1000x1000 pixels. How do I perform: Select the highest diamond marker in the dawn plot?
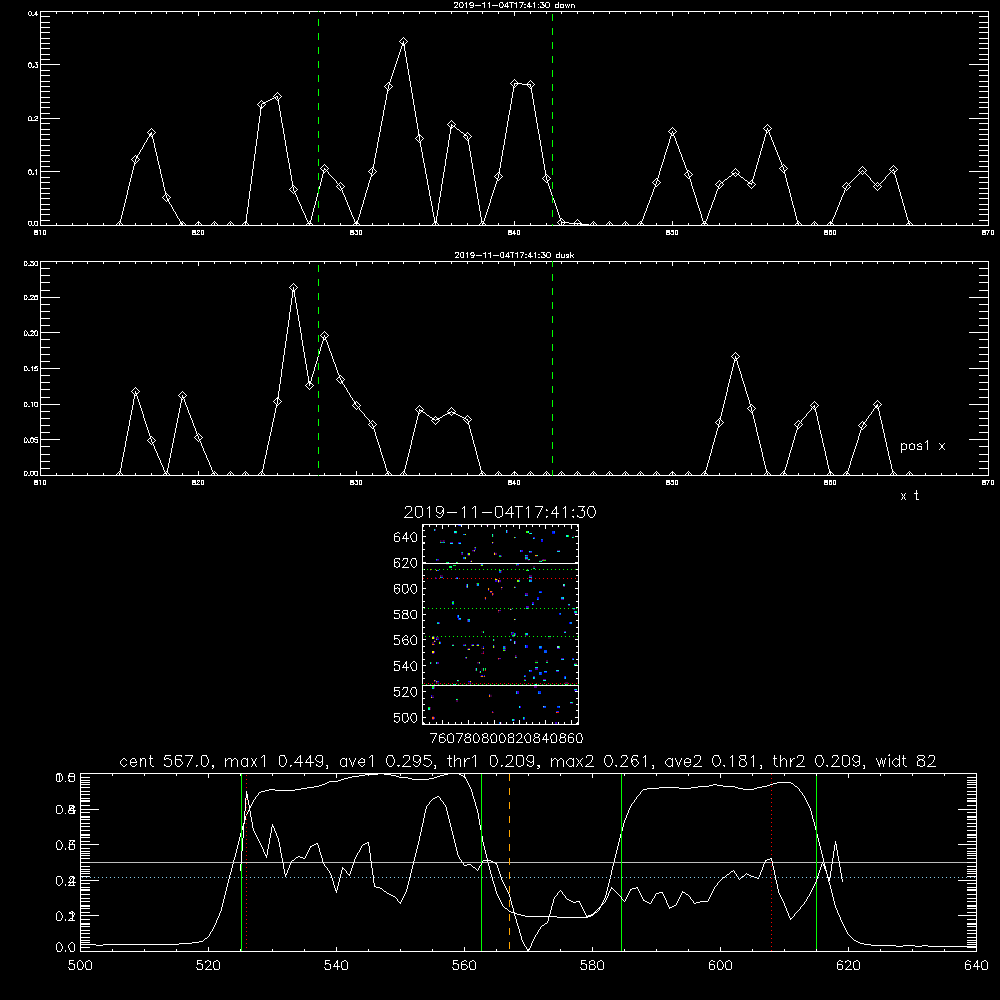404,42
